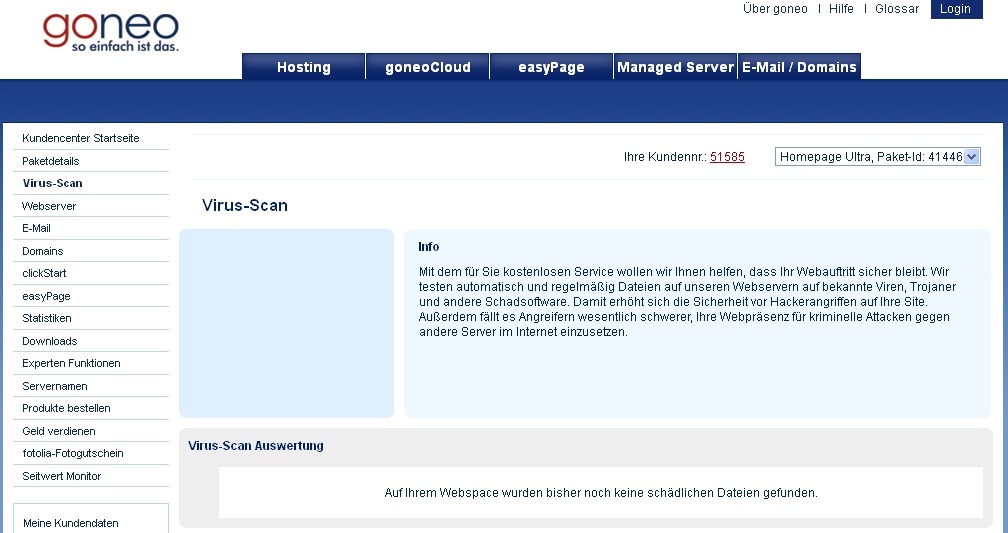
Task: Click the 'Ihre Kundennr.:' label
Action: [665, 157]
